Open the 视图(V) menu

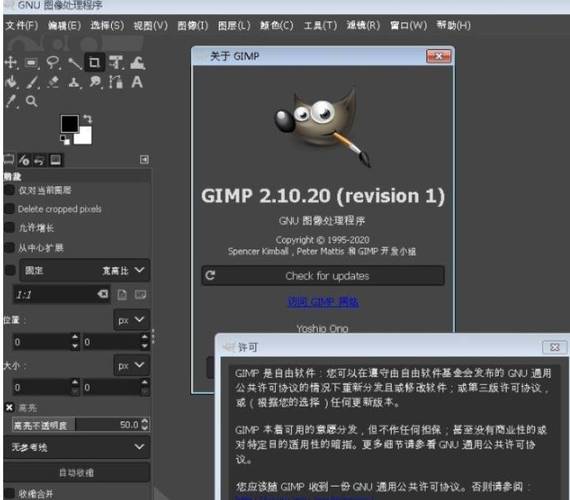click(x=150, y=25)
